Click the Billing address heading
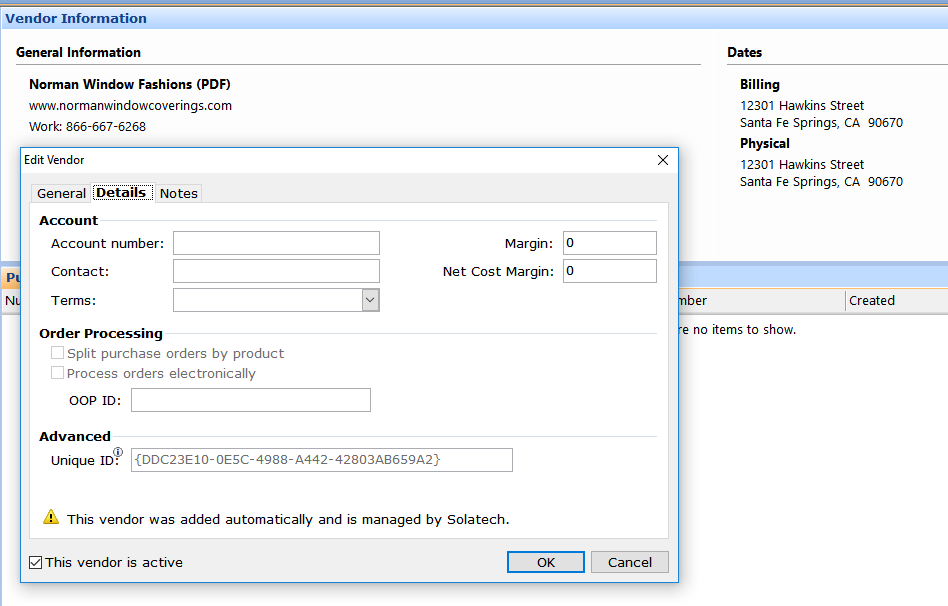The height and width of the screenshot is (606, 948). pyautogui.click(x=759, y=85)
